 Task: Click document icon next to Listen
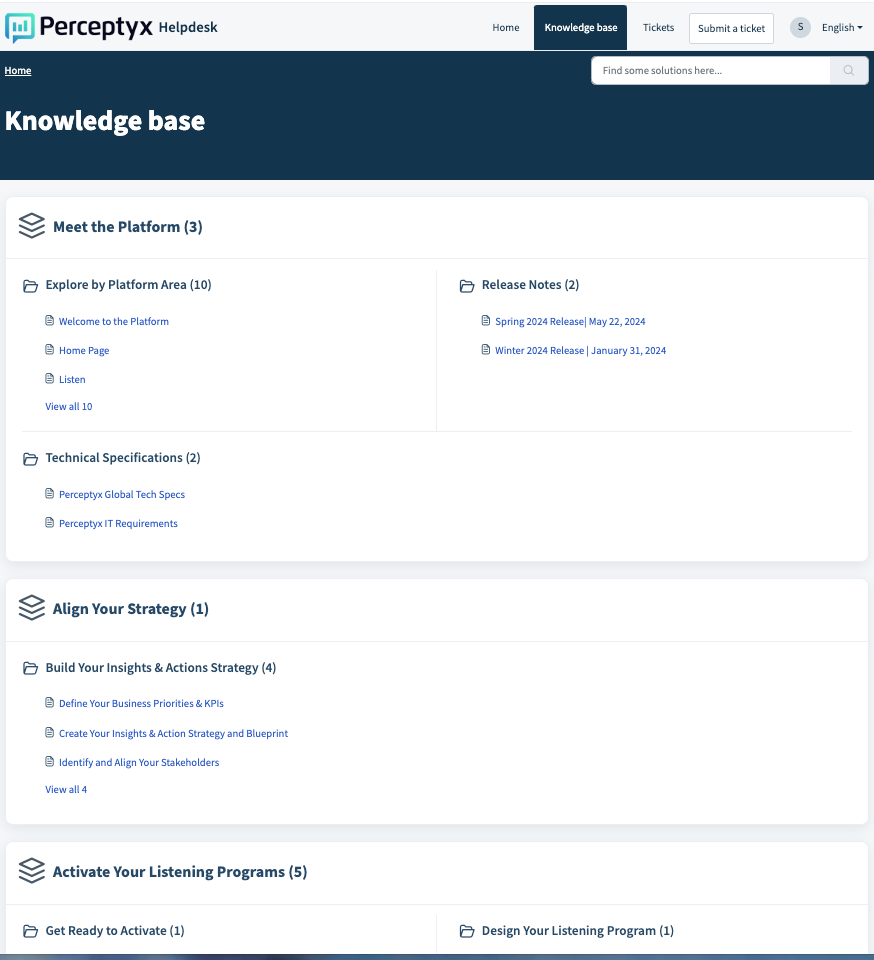(x=50, y=378)
